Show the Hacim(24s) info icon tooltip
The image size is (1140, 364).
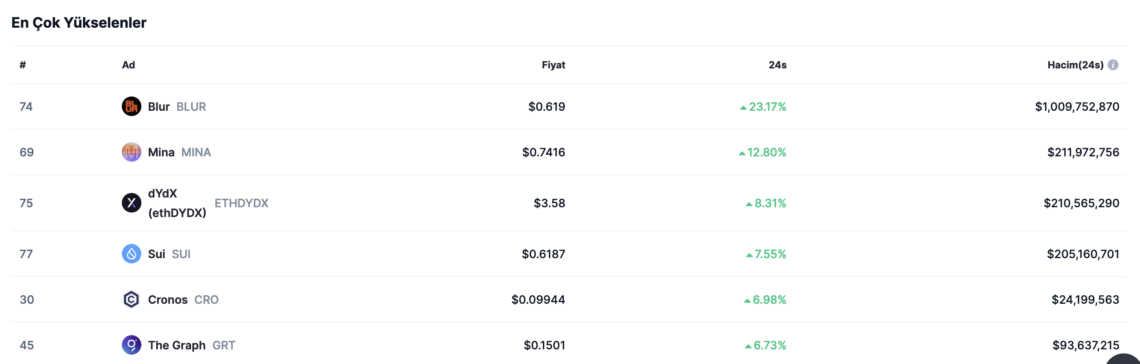pos(1113,65)
